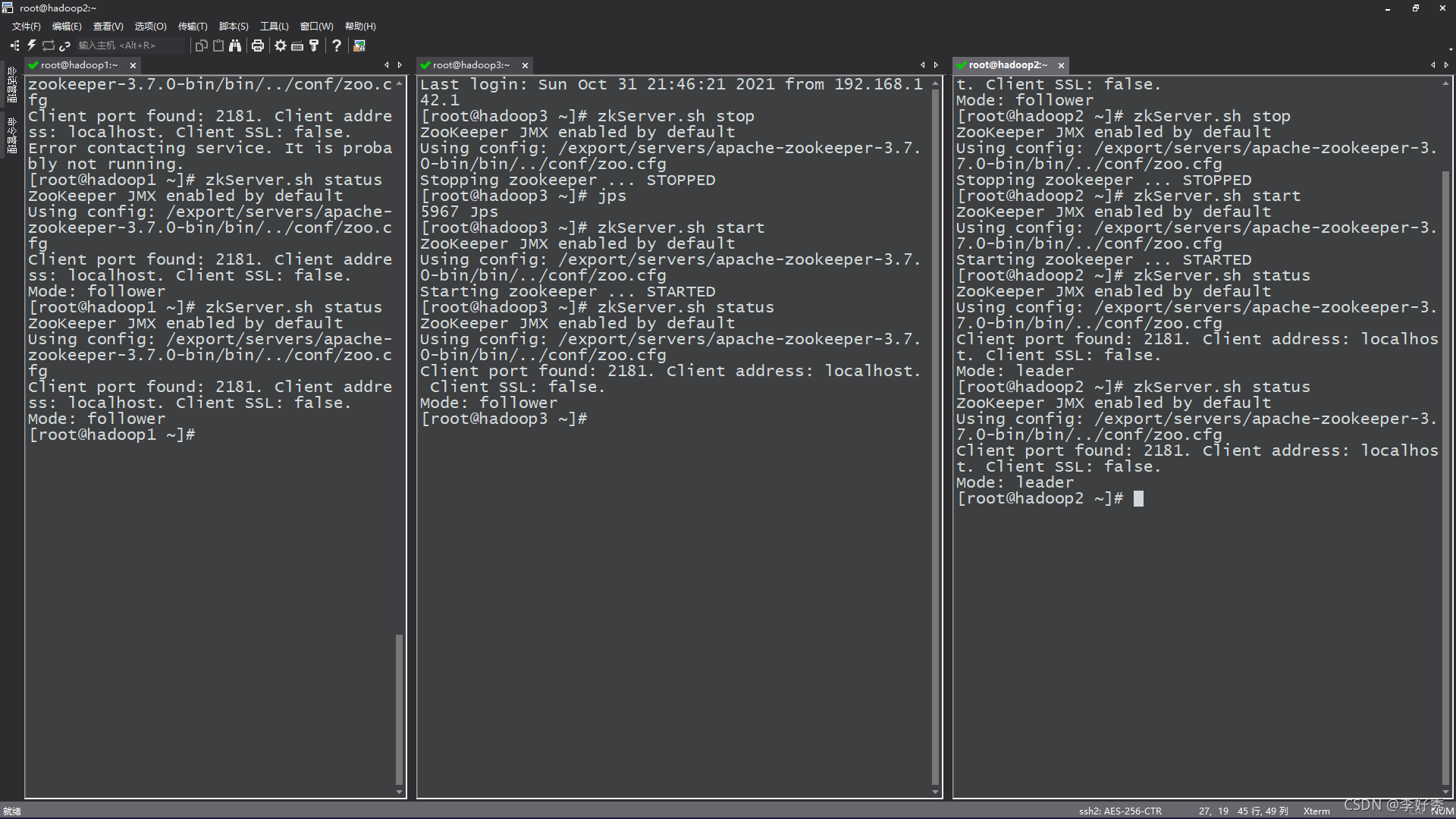Click 'Error contacting service' line in hadoop1 pane

pos(210,148)
